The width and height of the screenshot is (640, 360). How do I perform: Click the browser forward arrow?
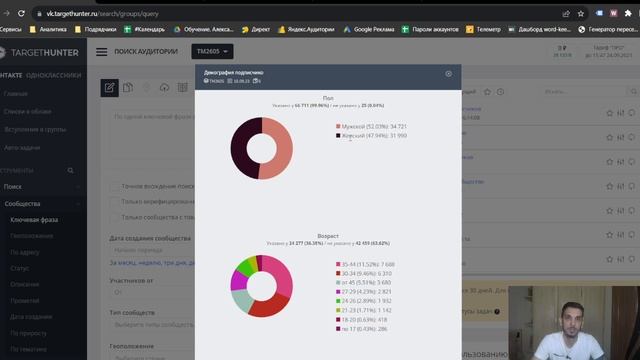(x=7, y=13)
